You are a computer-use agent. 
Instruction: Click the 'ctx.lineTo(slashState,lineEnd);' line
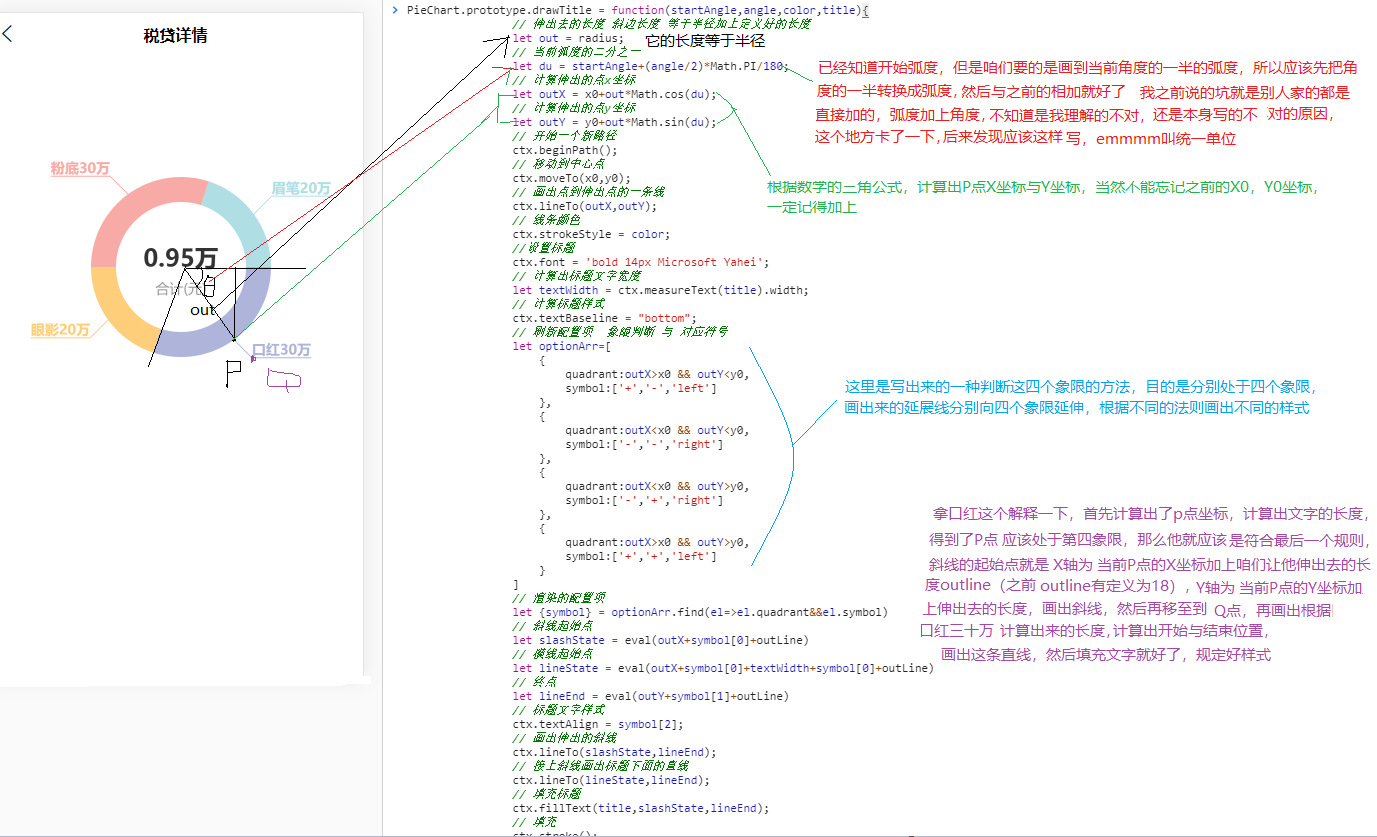point(614,752)
